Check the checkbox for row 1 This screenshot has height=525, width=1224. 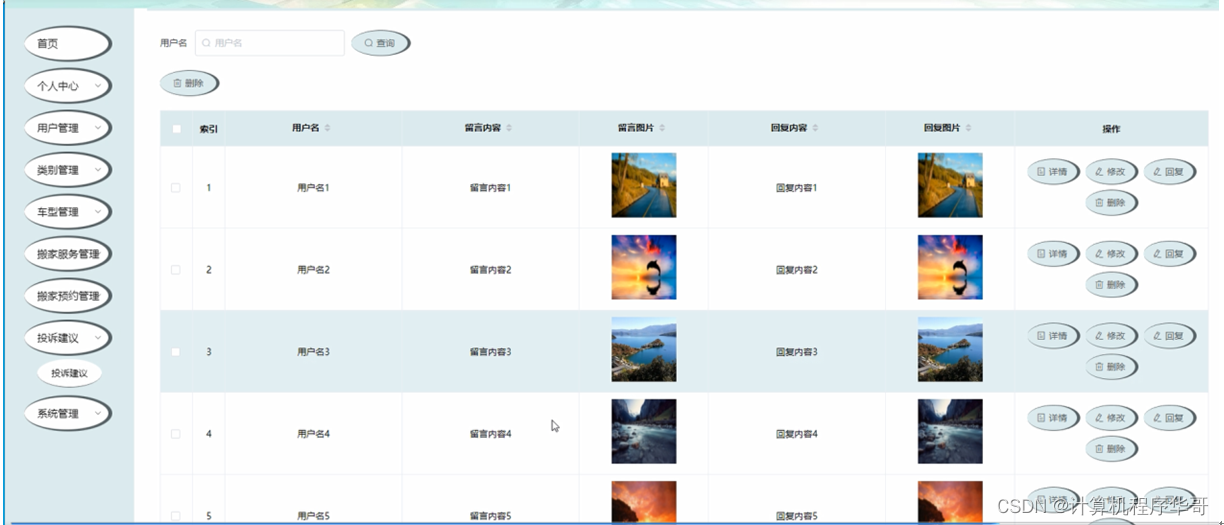click(176, 188)
